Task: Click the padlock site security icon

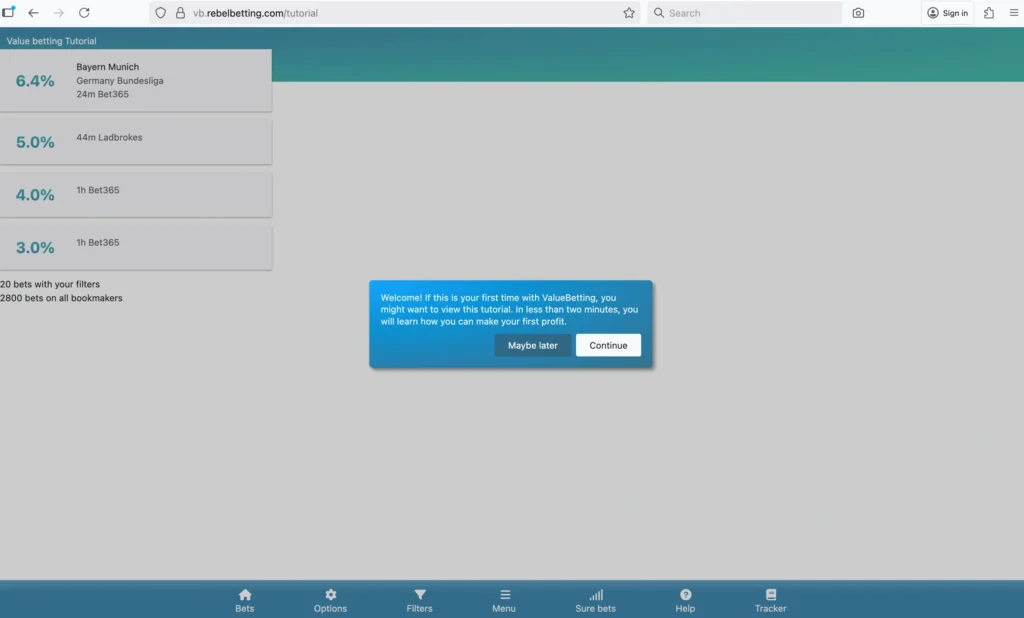Action: point(180,13)
